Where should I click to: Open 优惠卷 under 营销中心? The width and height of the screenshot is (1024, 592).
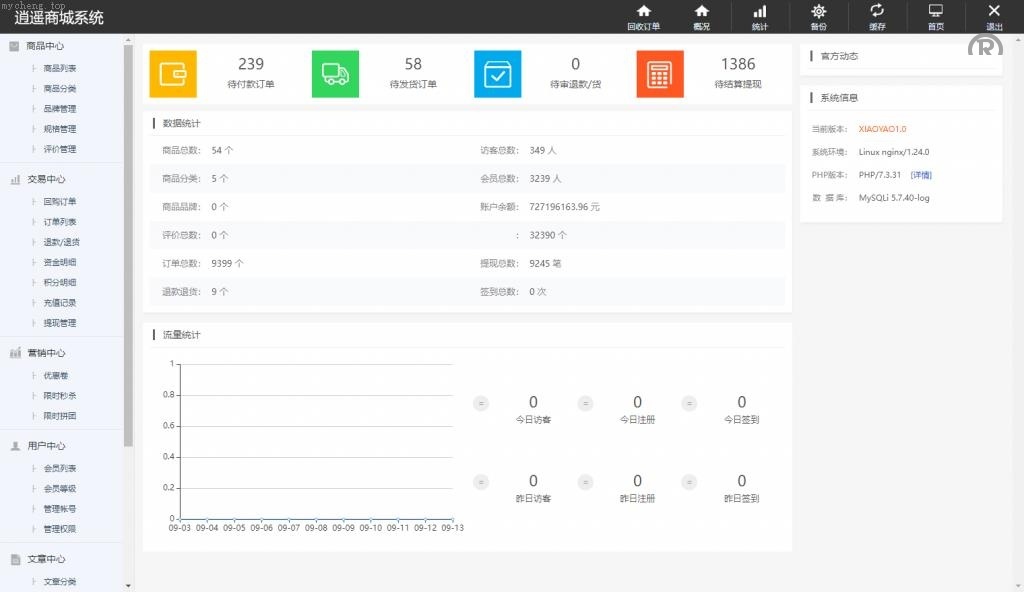(x=55, y=376)
